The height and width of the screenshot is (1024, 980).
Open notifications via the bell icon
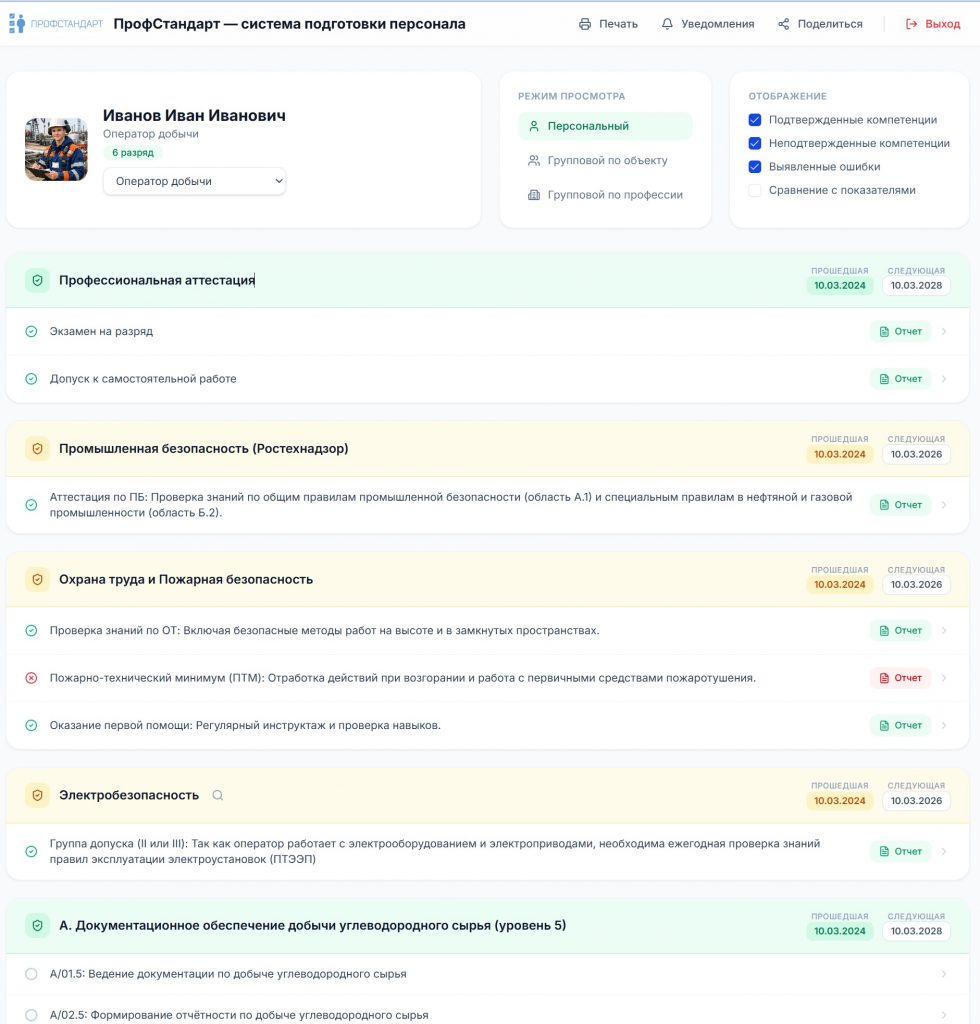[667, 24]
